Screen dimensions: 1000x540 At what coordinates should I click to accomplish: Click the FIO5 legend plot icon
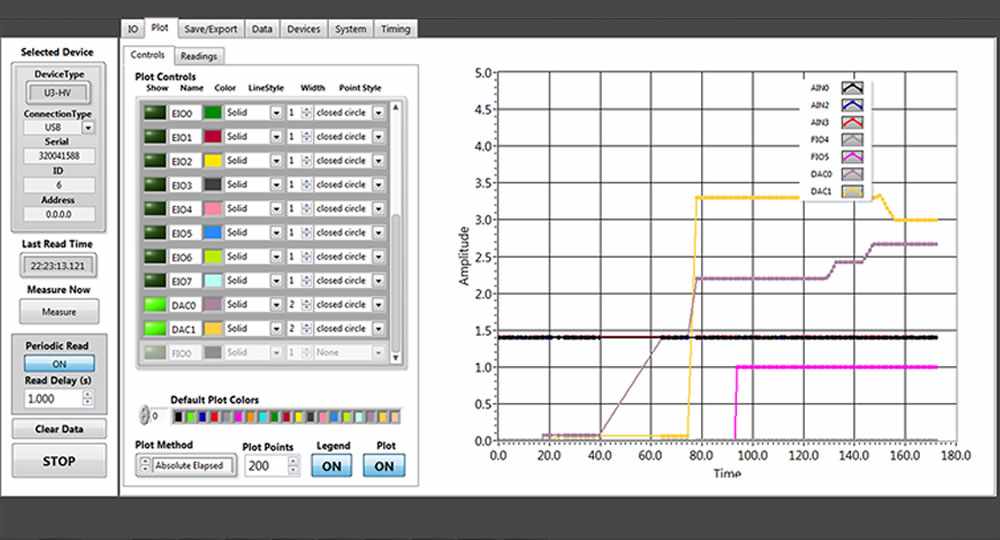pyautogui.click(x=852, y=157)
